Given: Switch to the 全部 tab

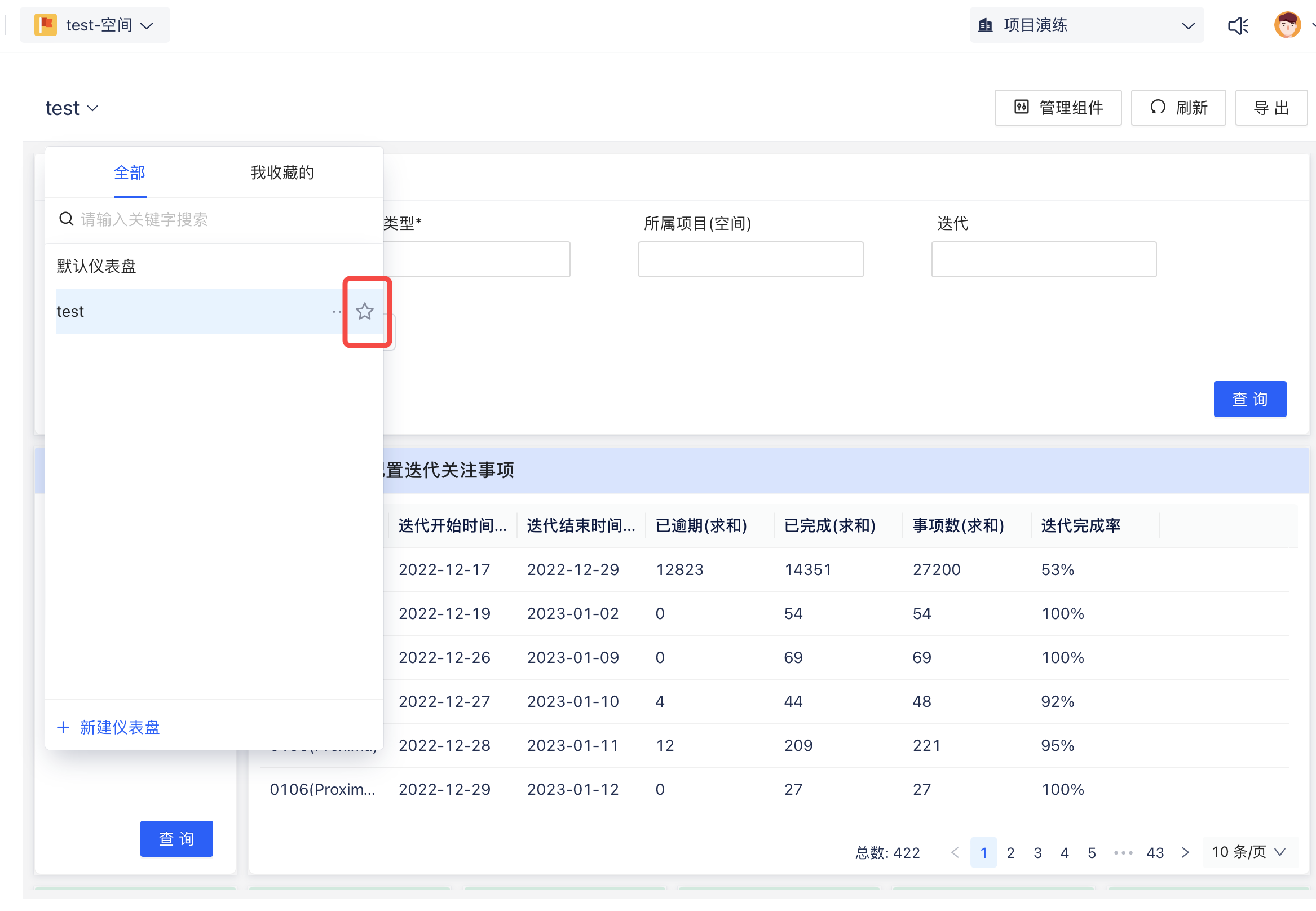Looking at the screenshot, I should coord(130,173).
